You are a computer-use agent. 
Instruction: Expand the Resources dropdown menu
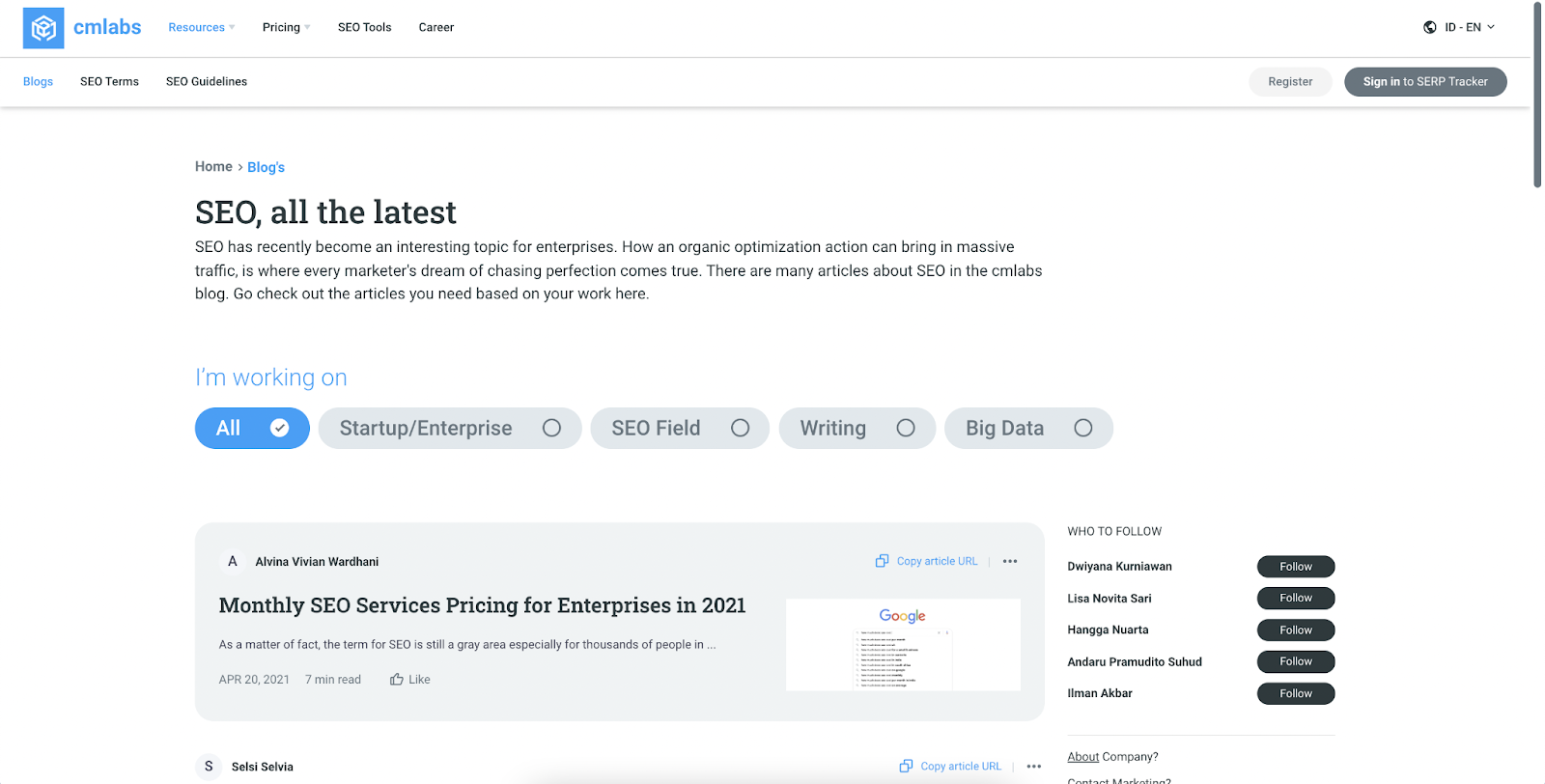pos(201,27)
